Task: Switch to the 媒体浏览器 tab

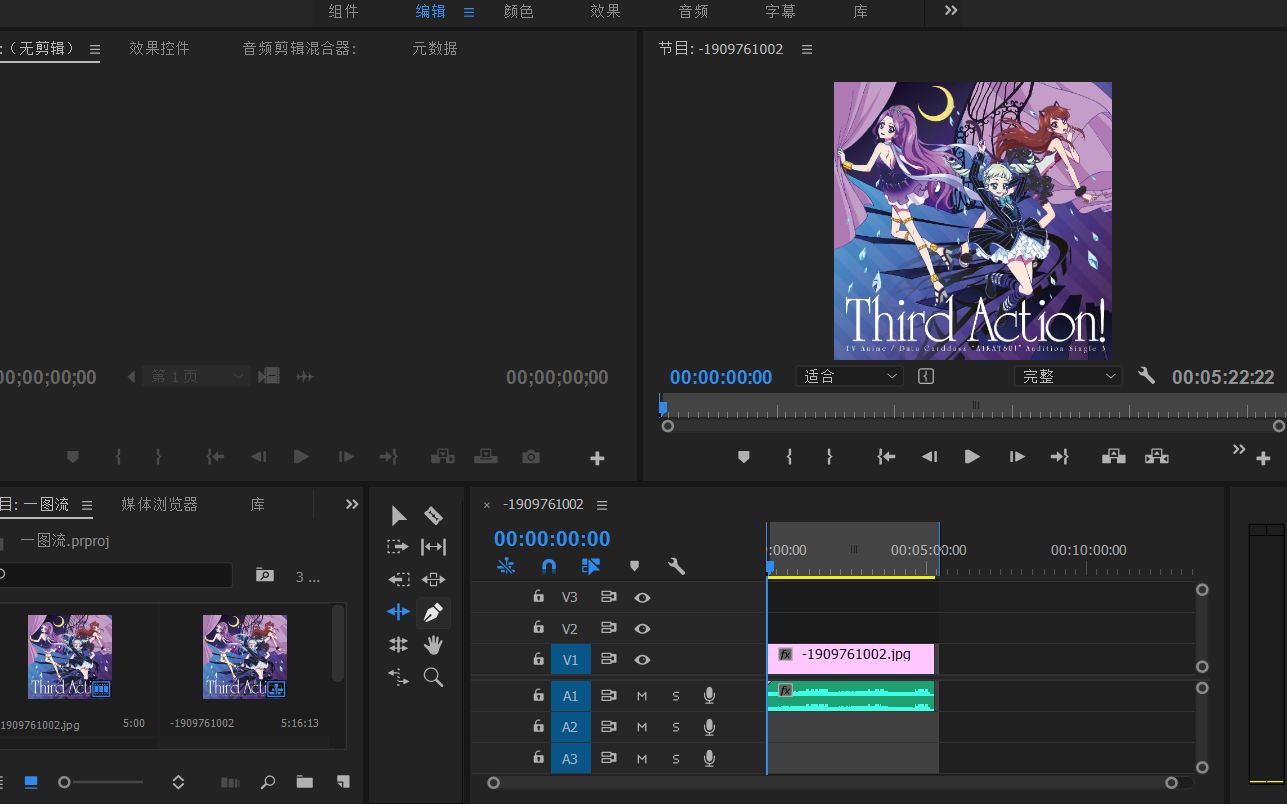Action: coord(160,504)
